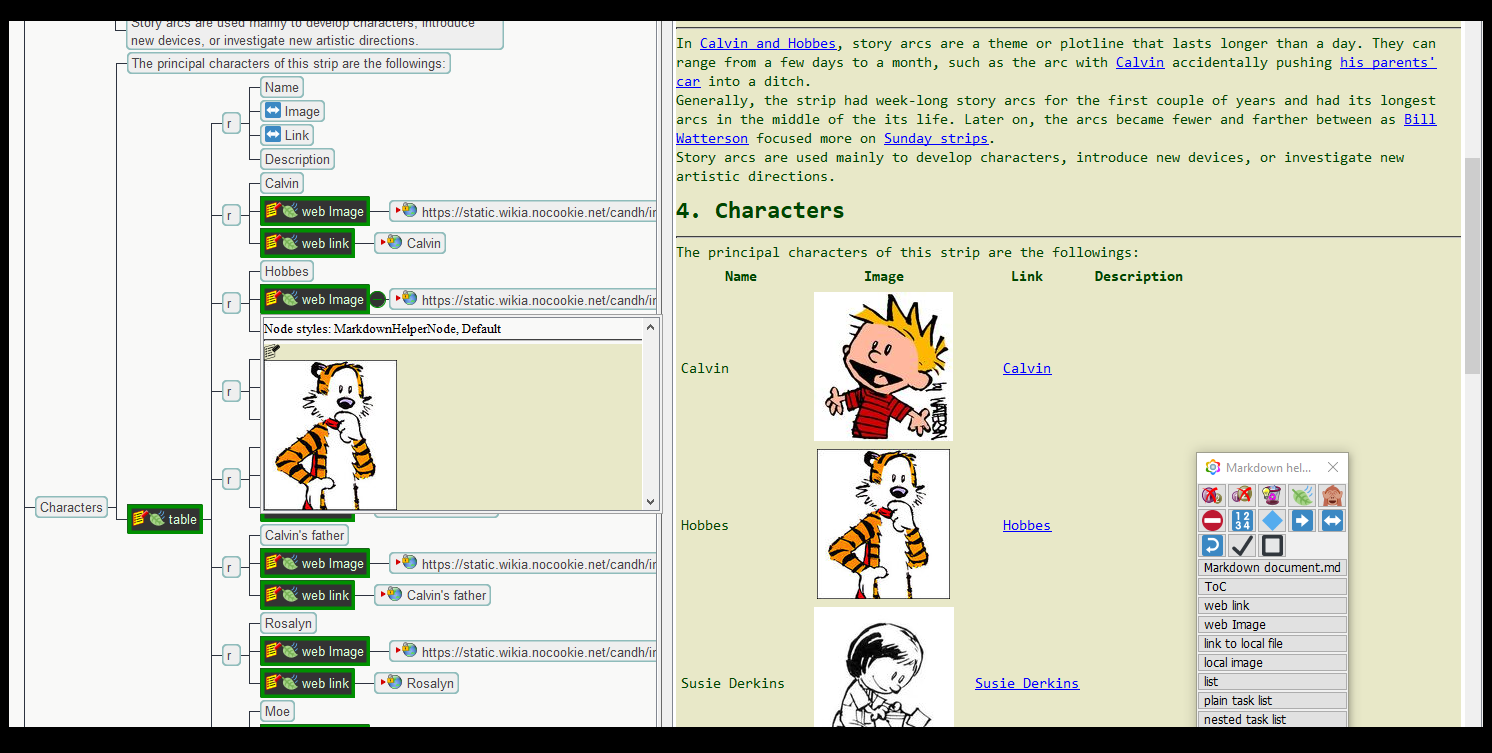Click the Hobbes image in the node tooltip
This screenshot has height=753, width=1492.
pyautogui.click(x=330, y=435)
